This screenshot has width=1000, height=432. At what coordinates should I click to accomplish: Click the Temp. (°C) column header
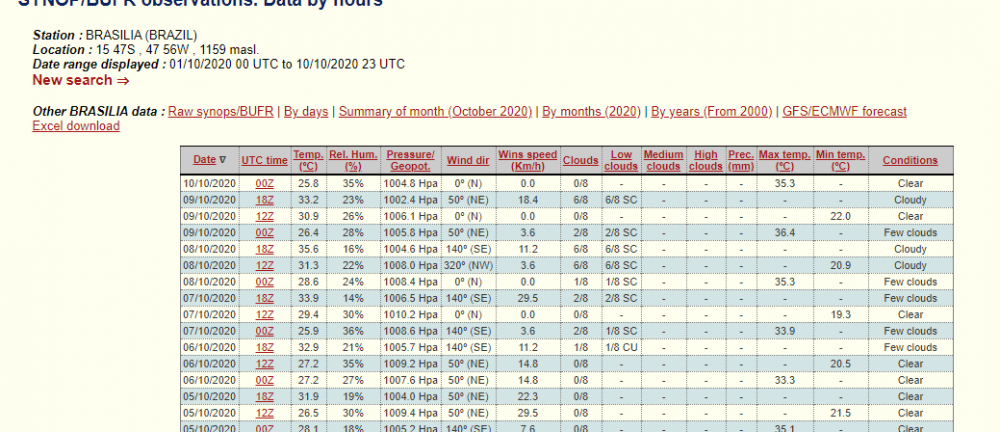[307, 160]
